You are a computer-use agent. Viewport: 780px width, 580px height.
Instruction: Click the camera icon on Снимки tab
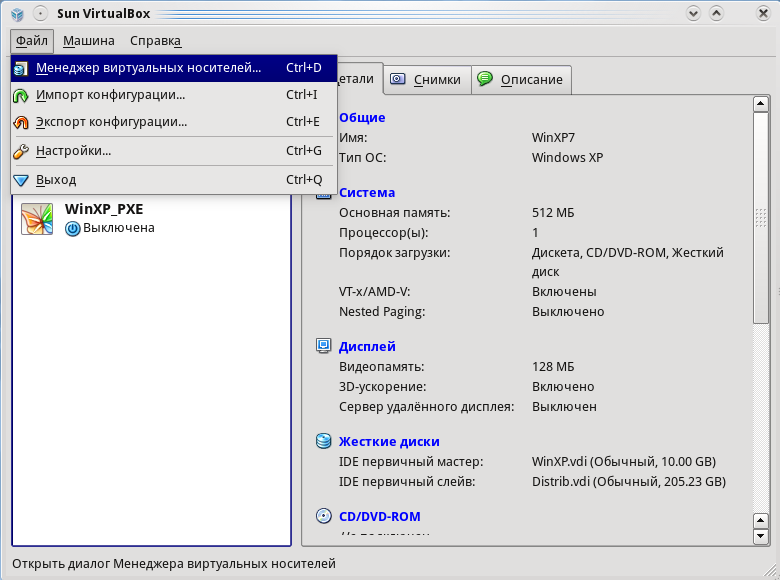click(x=397, y=79)
